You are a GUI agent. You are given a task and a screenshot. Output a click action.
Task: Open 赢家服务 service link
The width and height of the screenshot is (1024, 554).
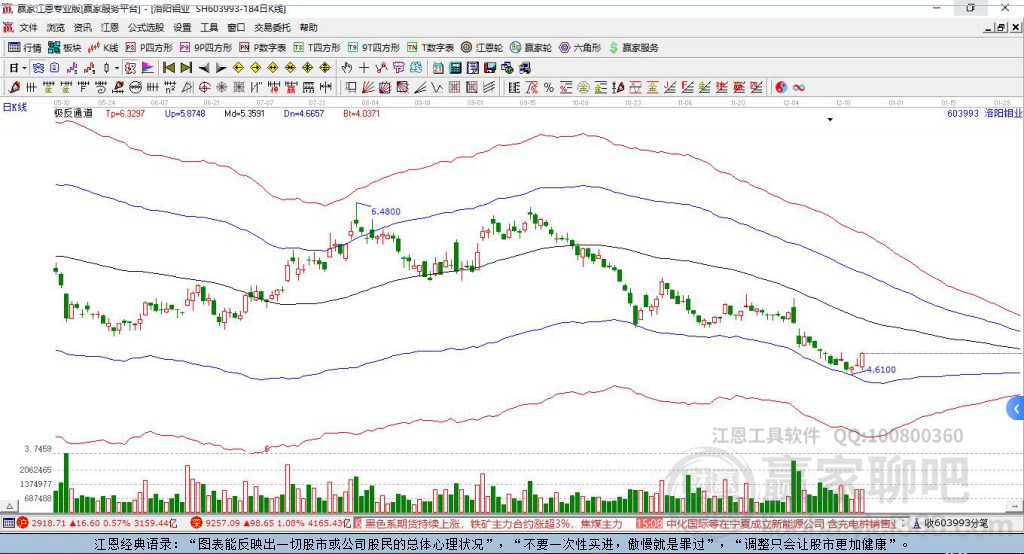click(x=633, y=48)
